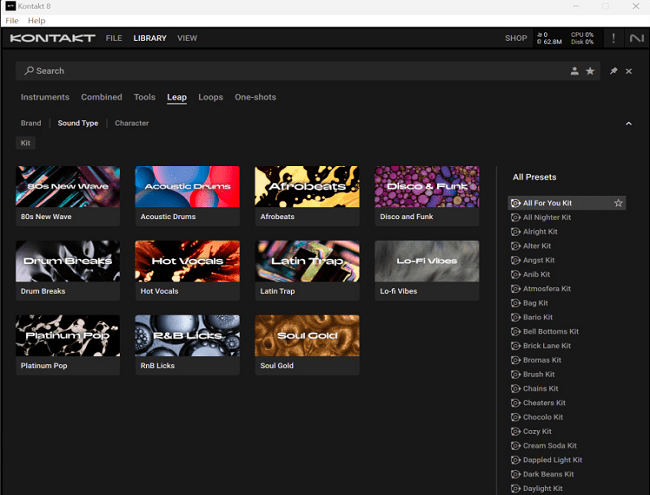Screen dimensions: 650x495
Task: Open the SHOP link
Action: (516, 39)
